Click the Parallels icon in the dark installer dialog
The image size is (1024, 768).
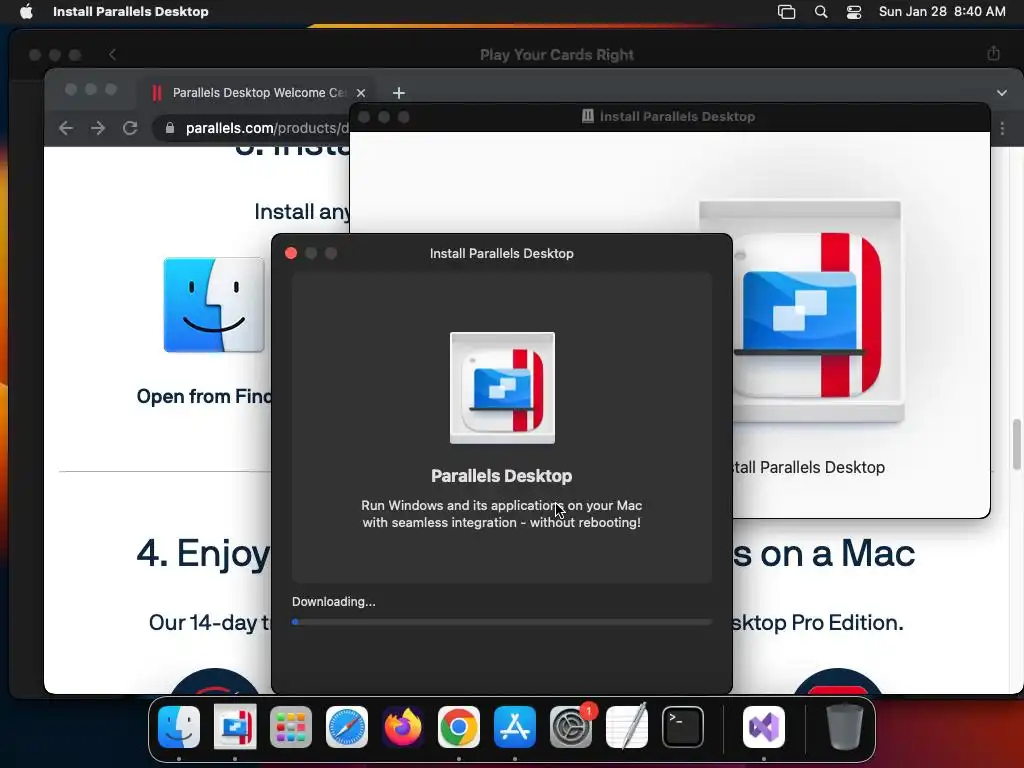(502, 388)
